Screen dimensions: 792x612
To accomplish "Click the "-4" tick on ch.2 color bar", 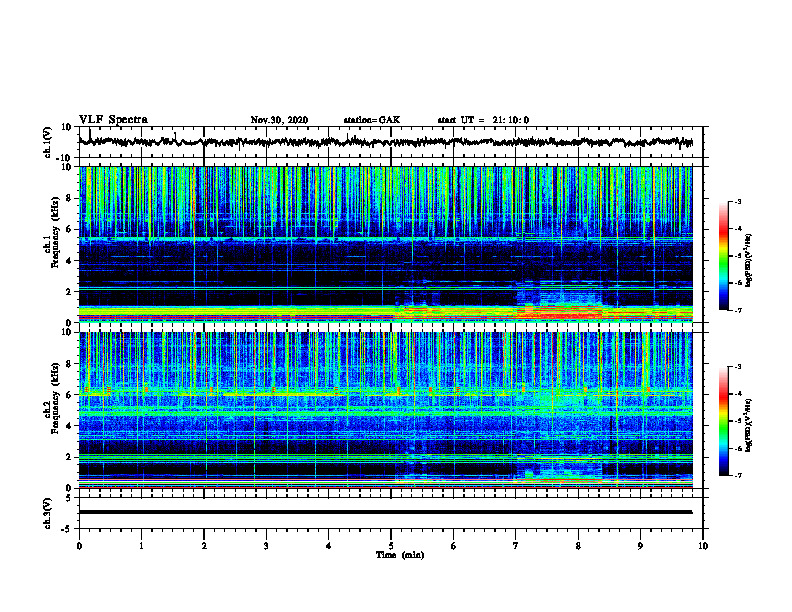I will [x=737, y=394].
